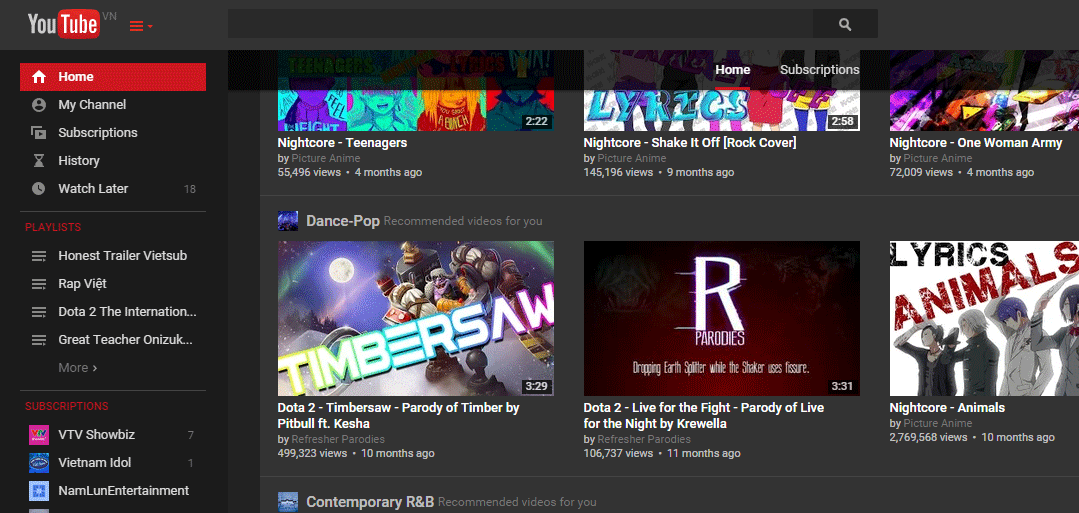The image size is (1079, 513).
Task: Click the NamLunEntertainment channel avatar
Action: [39, 491]
